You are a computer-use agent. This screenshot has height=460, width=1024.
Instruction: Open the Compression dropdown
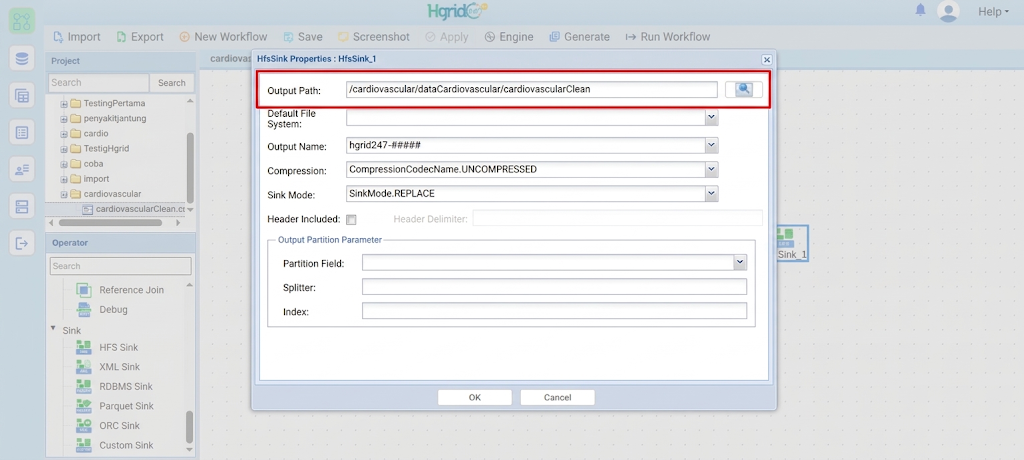(x=711, y=169)
